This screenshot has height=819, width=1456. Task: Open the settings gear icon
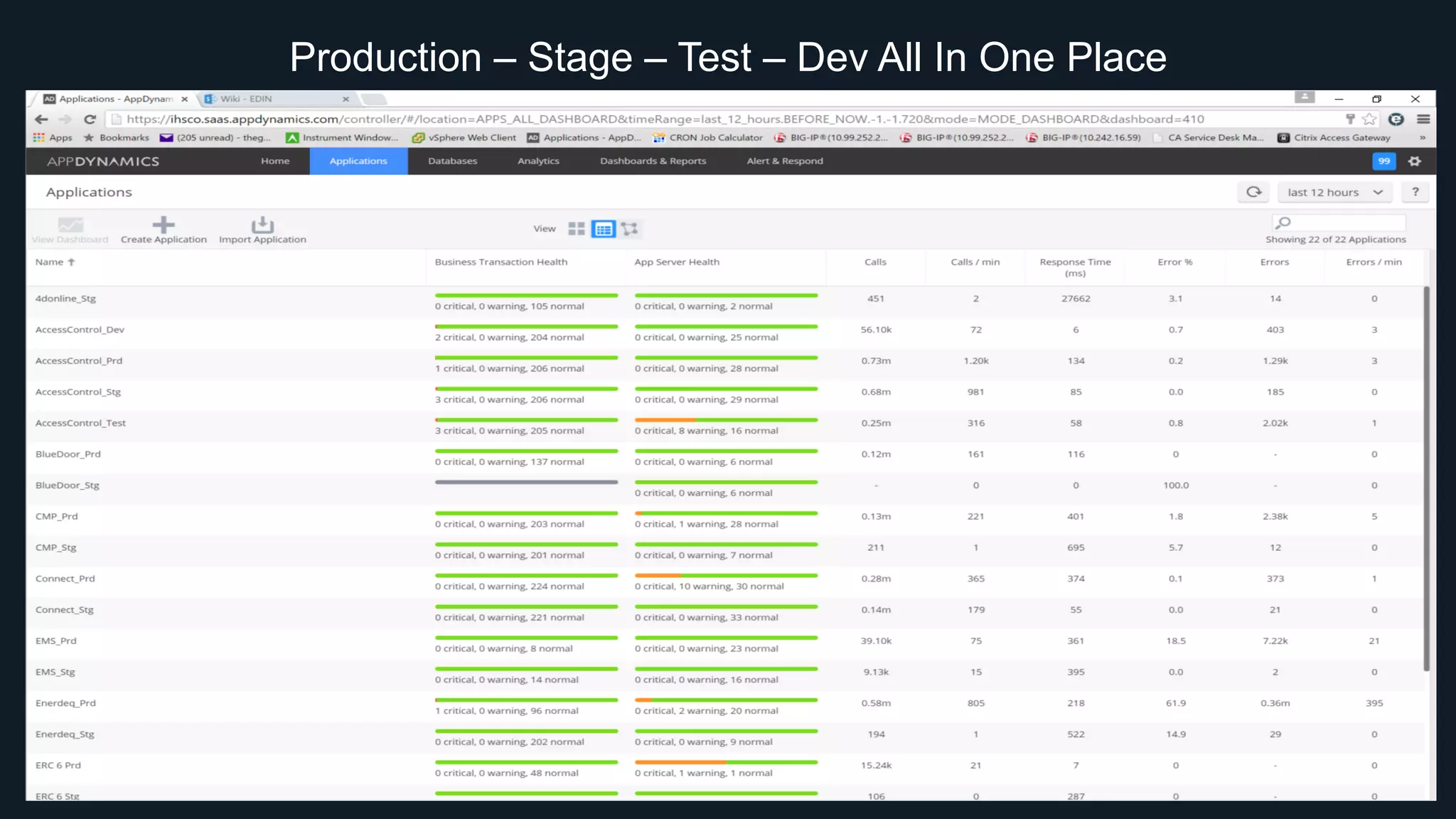[1415, 161]
